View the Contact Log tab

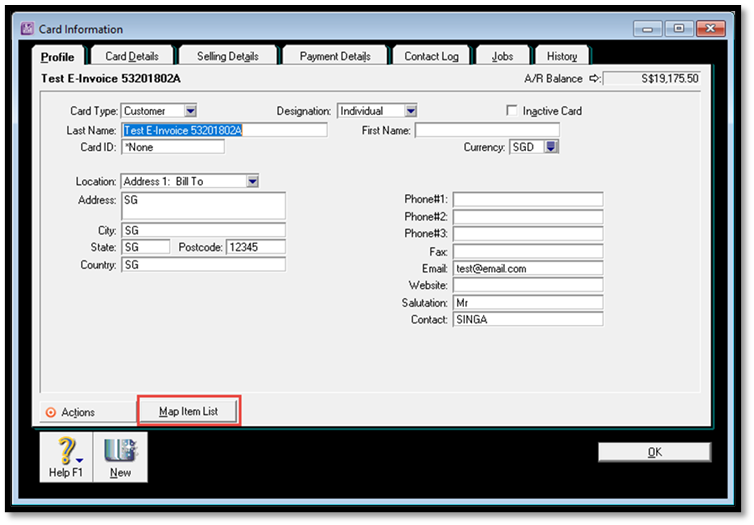[x=431, y=56]
